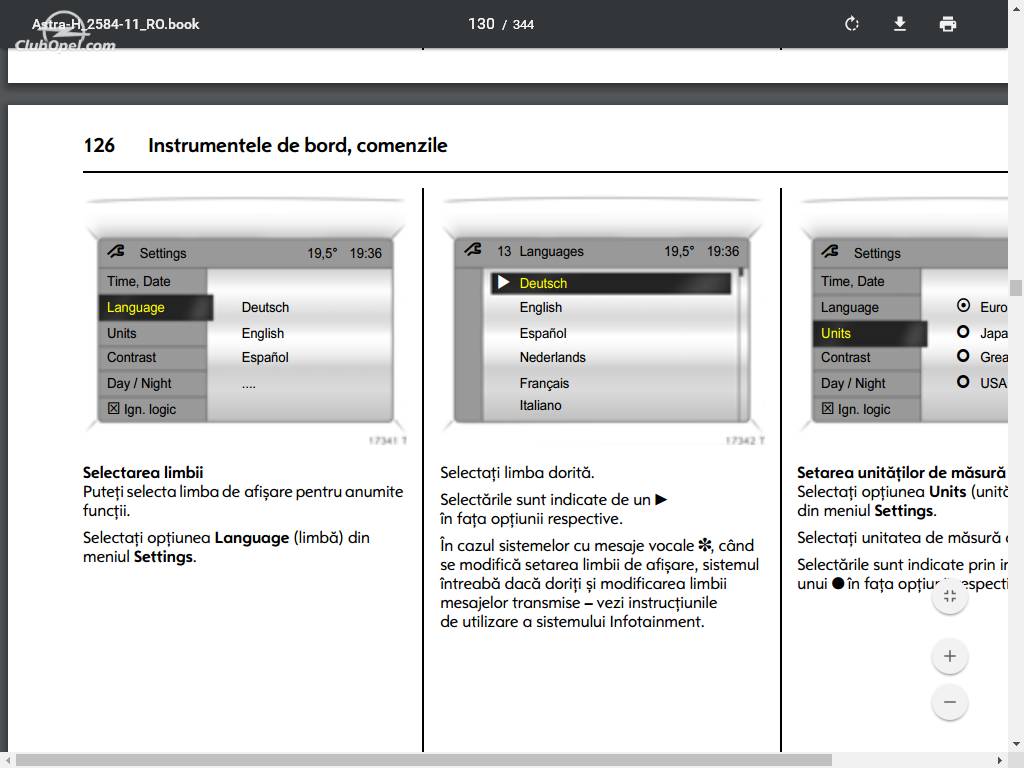1024x768 pixels.
Task: Click the vertical scrollbar down arrow
Action: tap(1016, 744)
